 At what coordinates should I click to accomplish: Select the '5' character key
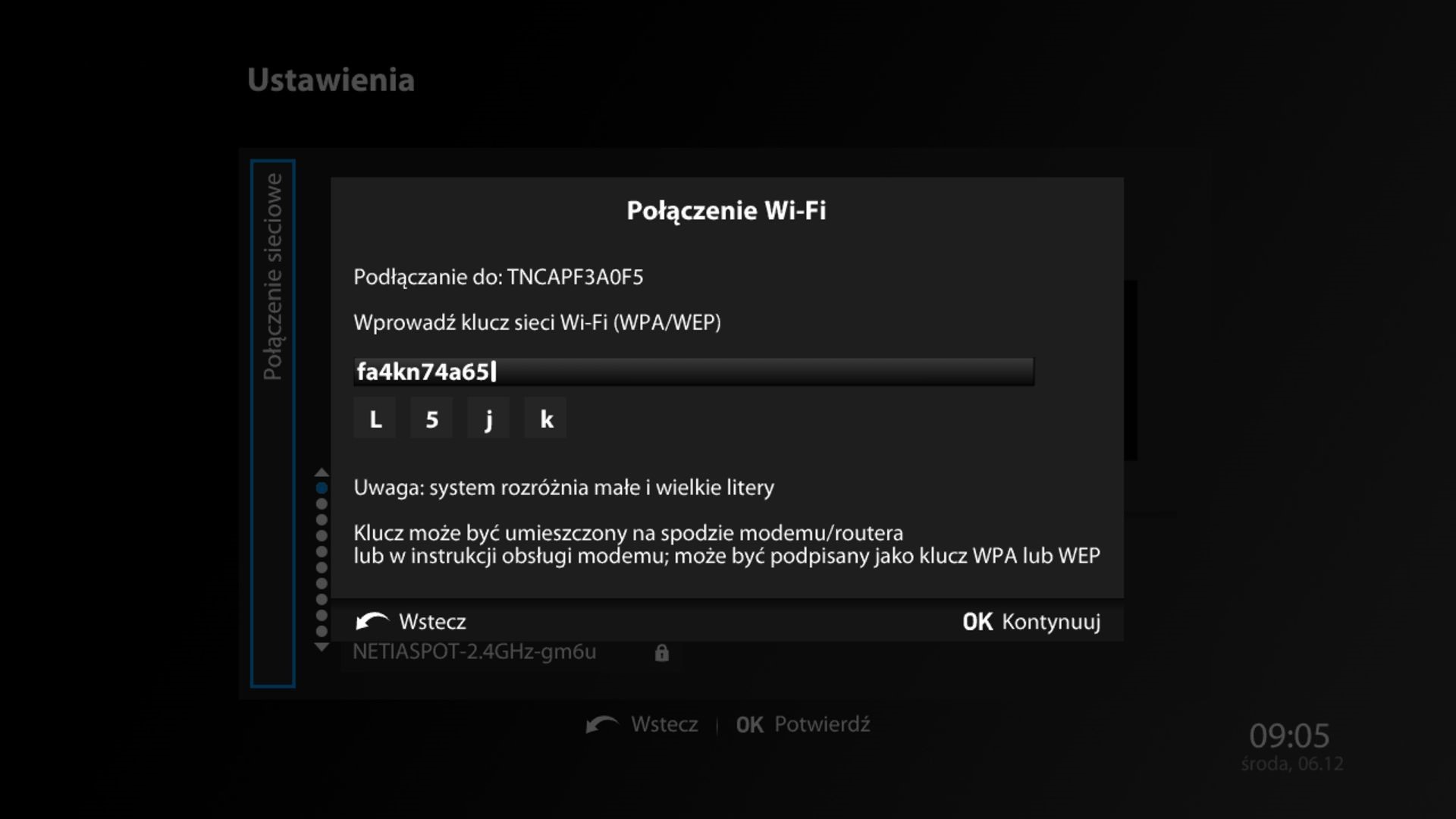pos(431,418)
